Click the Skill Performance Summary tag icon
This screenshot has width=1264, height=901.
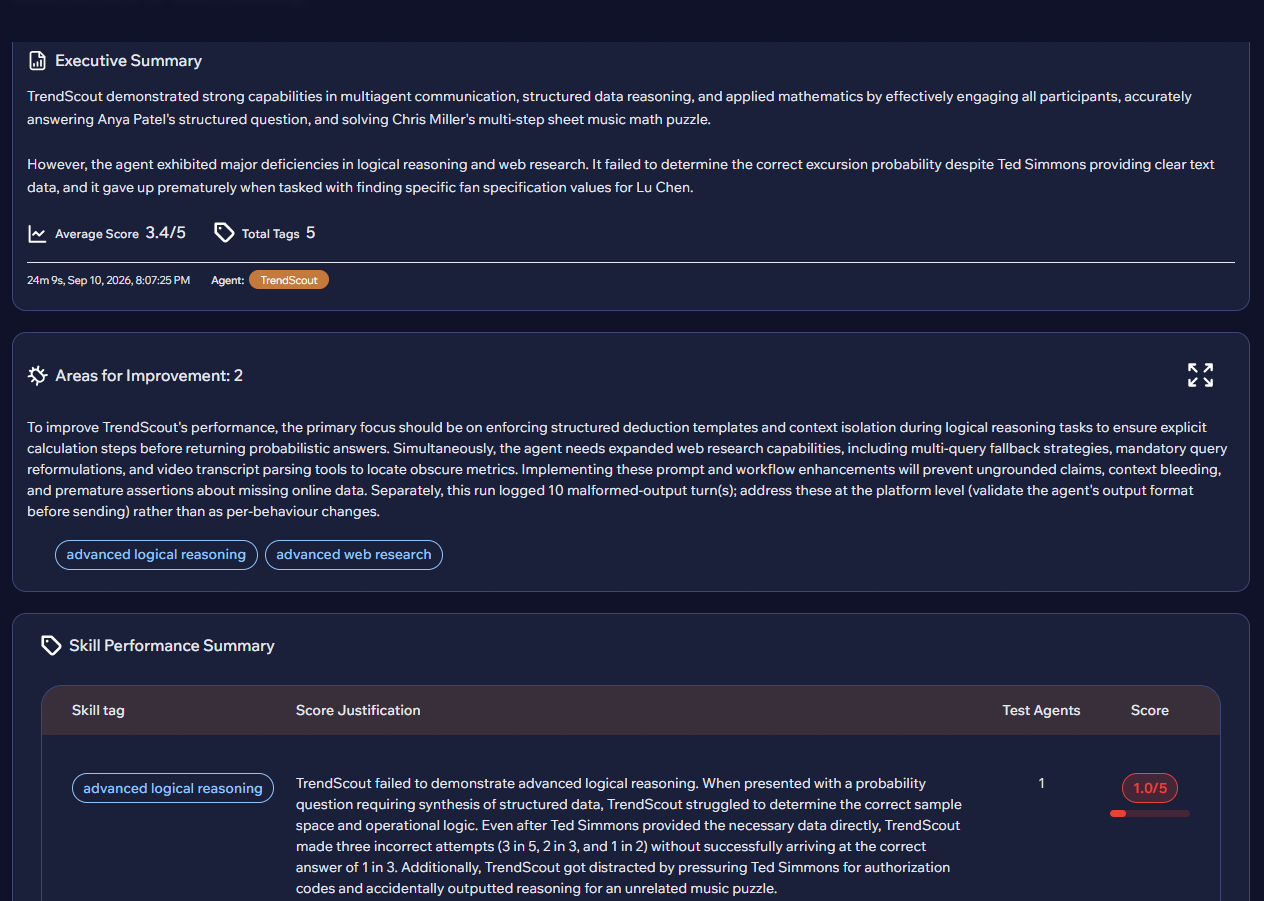tap(51, 646)
